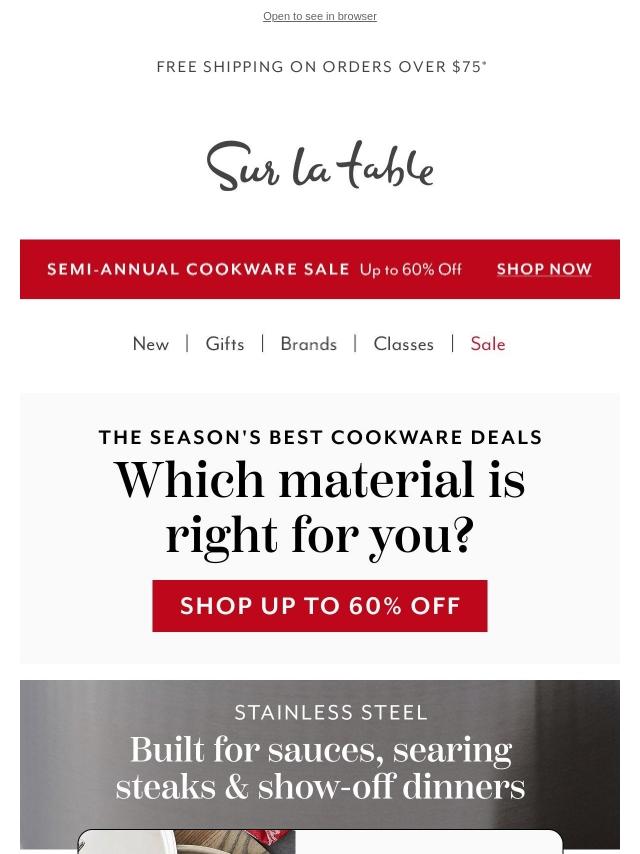The width and height of the screenshot is (640, 854).
Task: Click the blank white product card panel
Action: point(430,843)
